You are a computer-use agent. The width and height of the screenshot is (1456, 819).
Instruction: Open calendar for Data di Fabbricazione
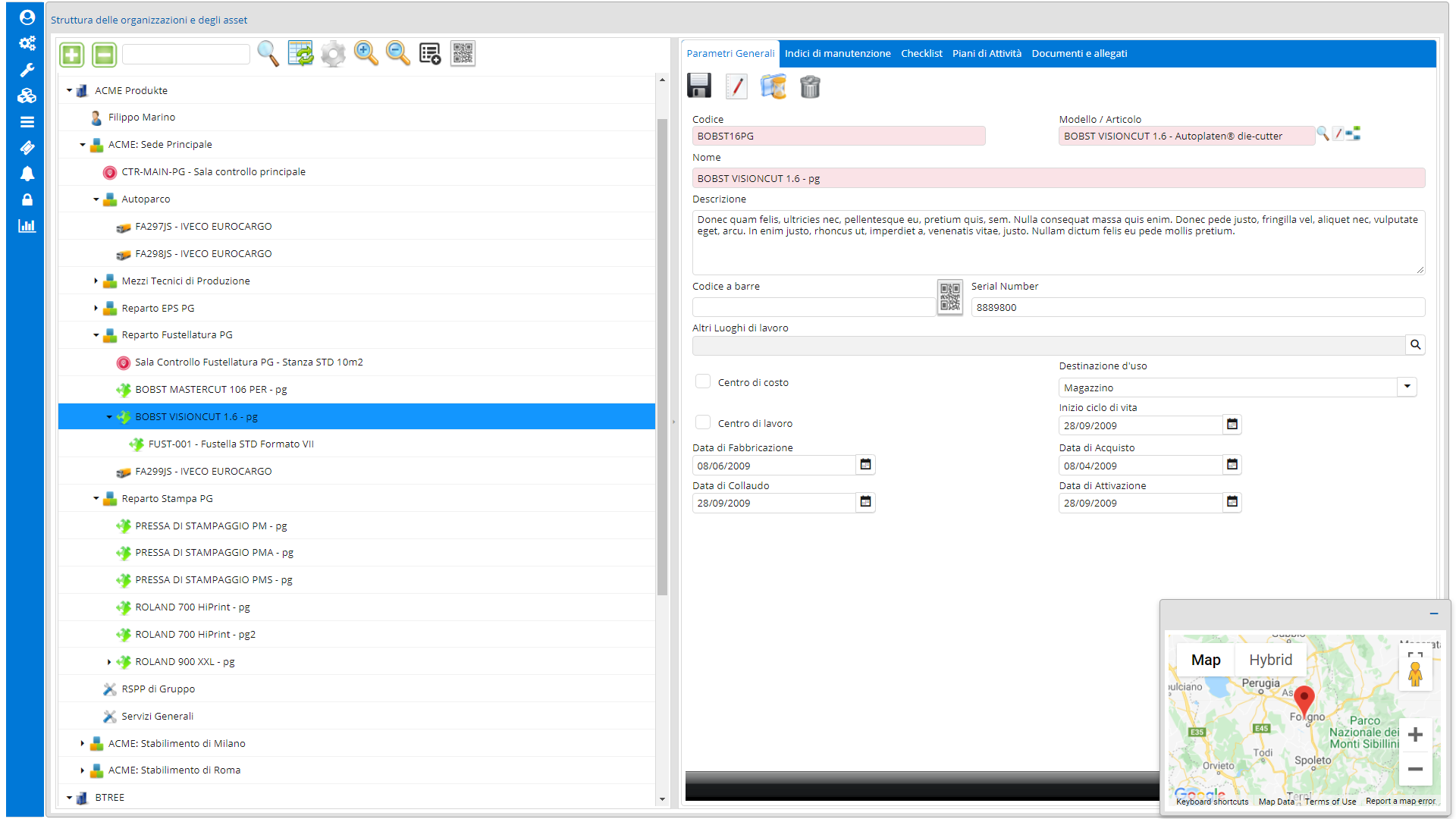coord(865,464)
